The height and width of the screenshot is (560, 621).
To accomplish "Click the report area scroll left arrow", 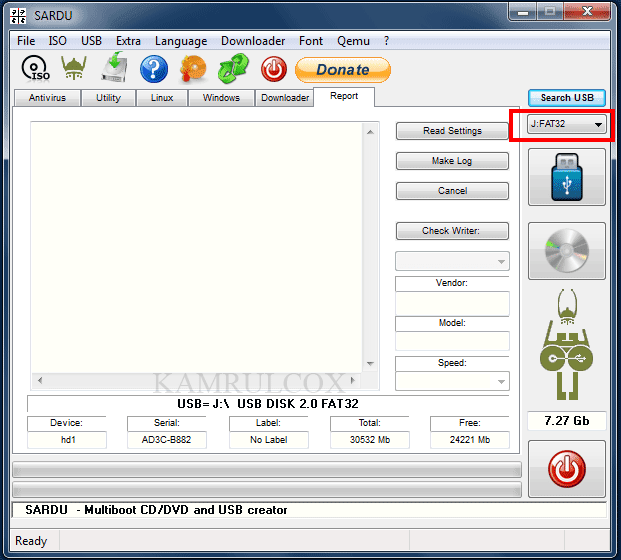I will [x=40, y=381].
